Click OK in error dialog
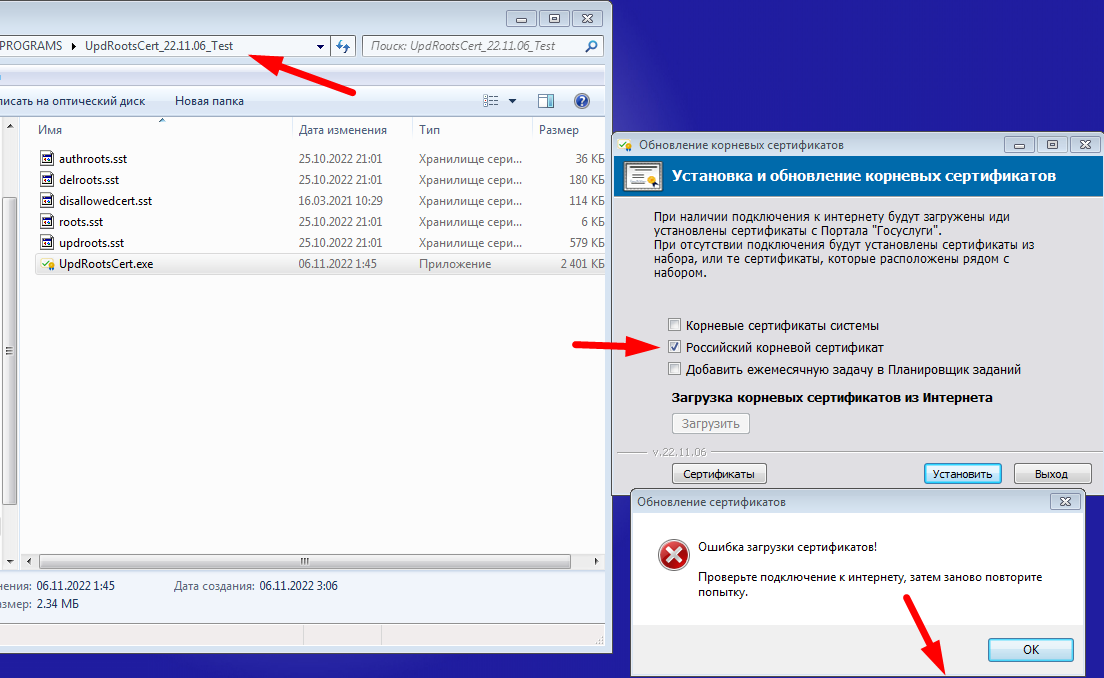 1031,650
